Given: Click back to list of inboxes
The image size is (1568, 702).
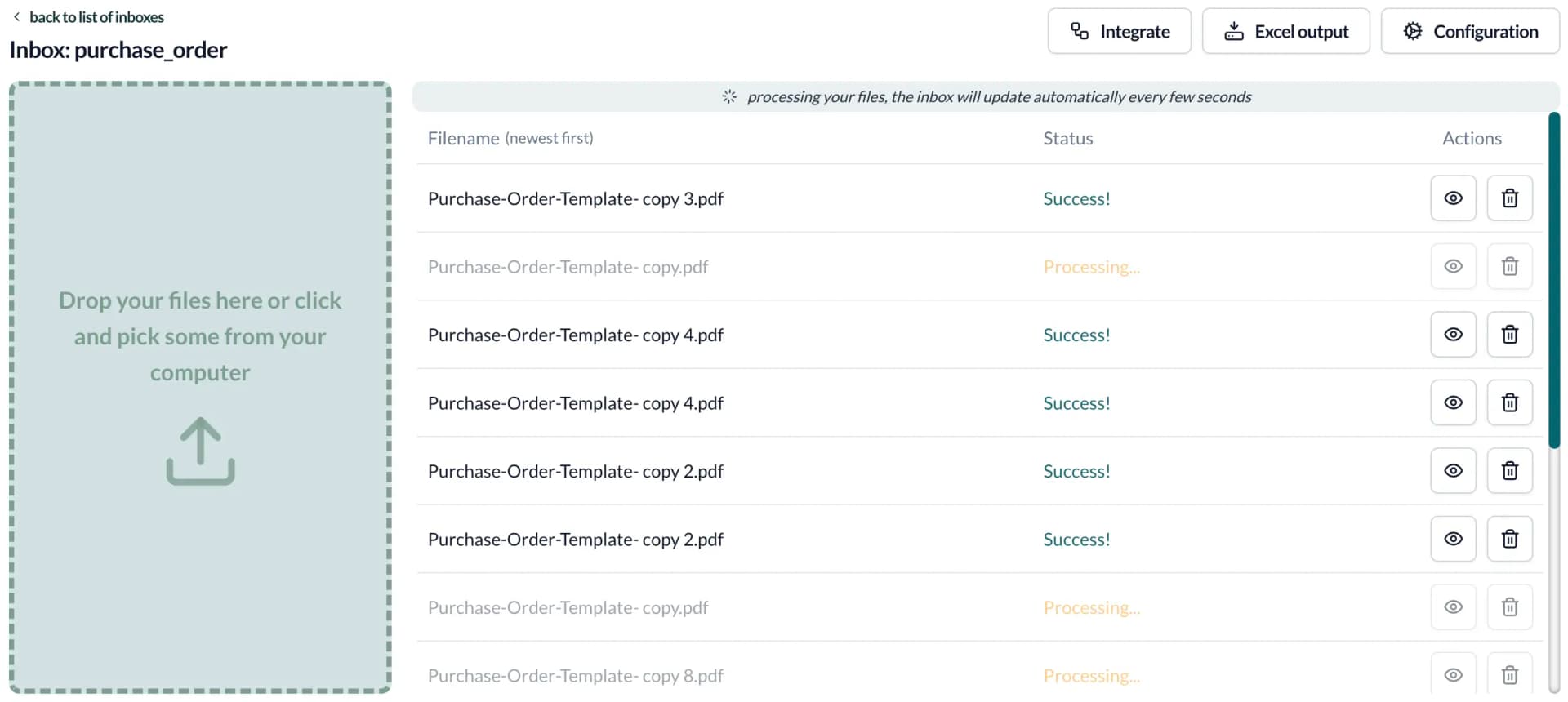Looking at the screenshot, I should coord(96,16).
